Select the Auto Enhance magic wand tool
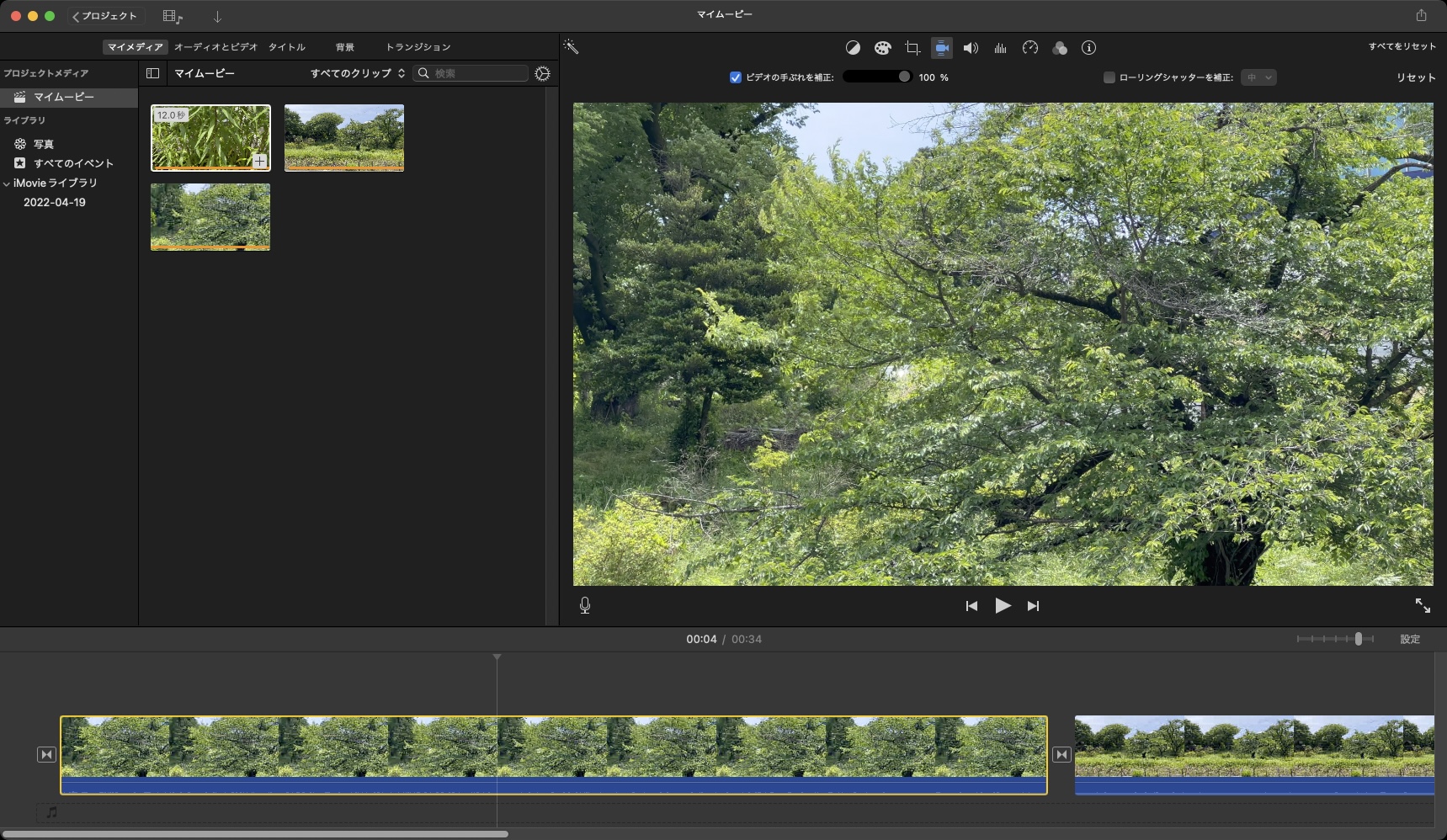The height and width of the screenshot is (840, 1447). (x=572, y=47)
